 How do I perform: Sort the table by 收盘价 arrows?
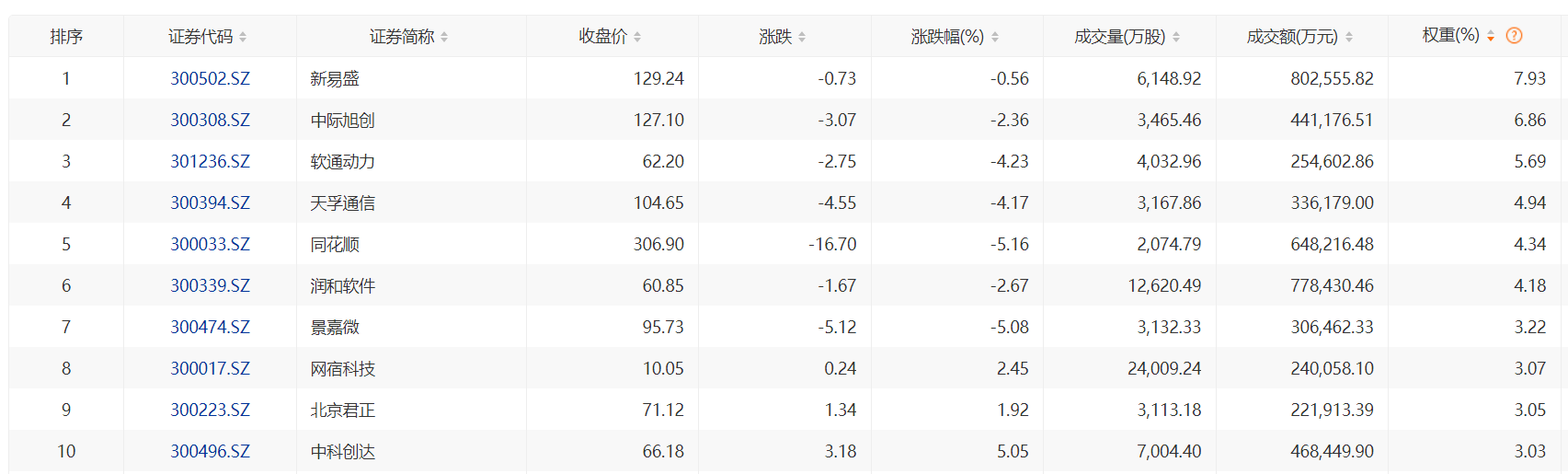click(x=637, y=37)
